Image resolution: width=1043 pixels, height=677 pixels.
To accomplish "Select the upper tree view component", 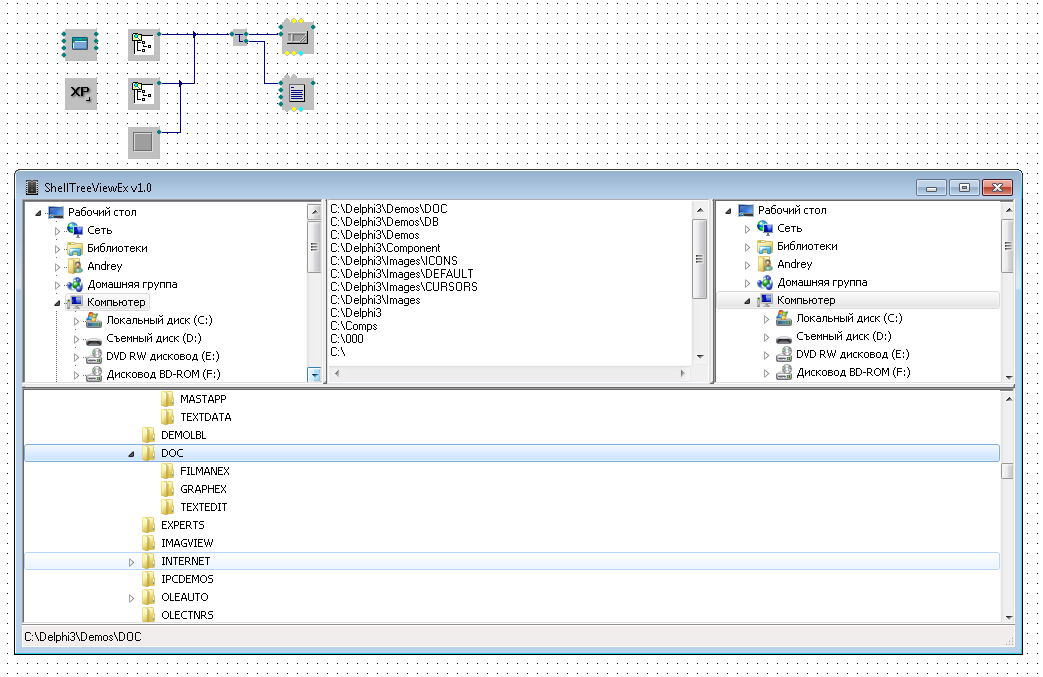I will coord(144,44).
